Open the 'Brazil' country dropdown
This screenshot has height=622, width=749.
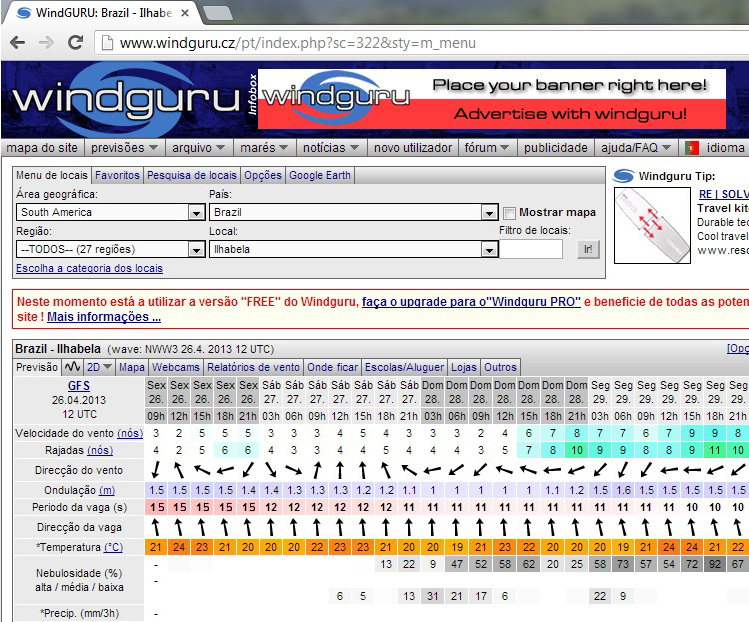(x=353, y=212)
